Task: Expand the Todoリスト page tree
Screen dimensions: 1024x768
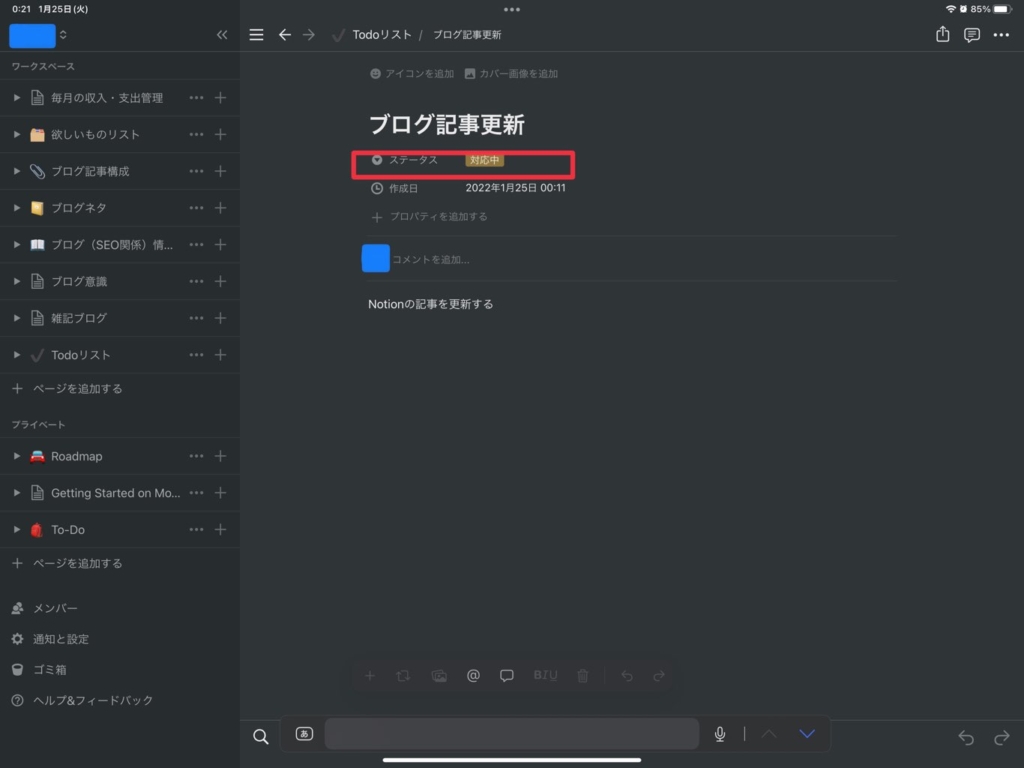Action: (x=16, y=355)
